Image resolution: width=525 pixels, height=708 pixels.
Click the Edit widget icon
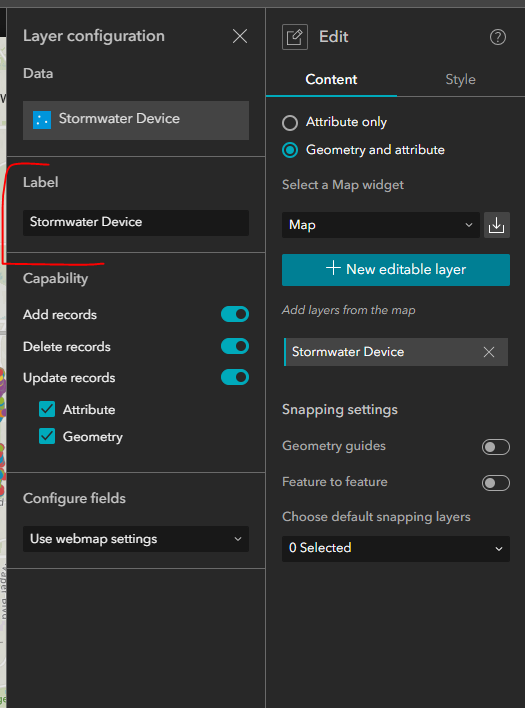295,37
